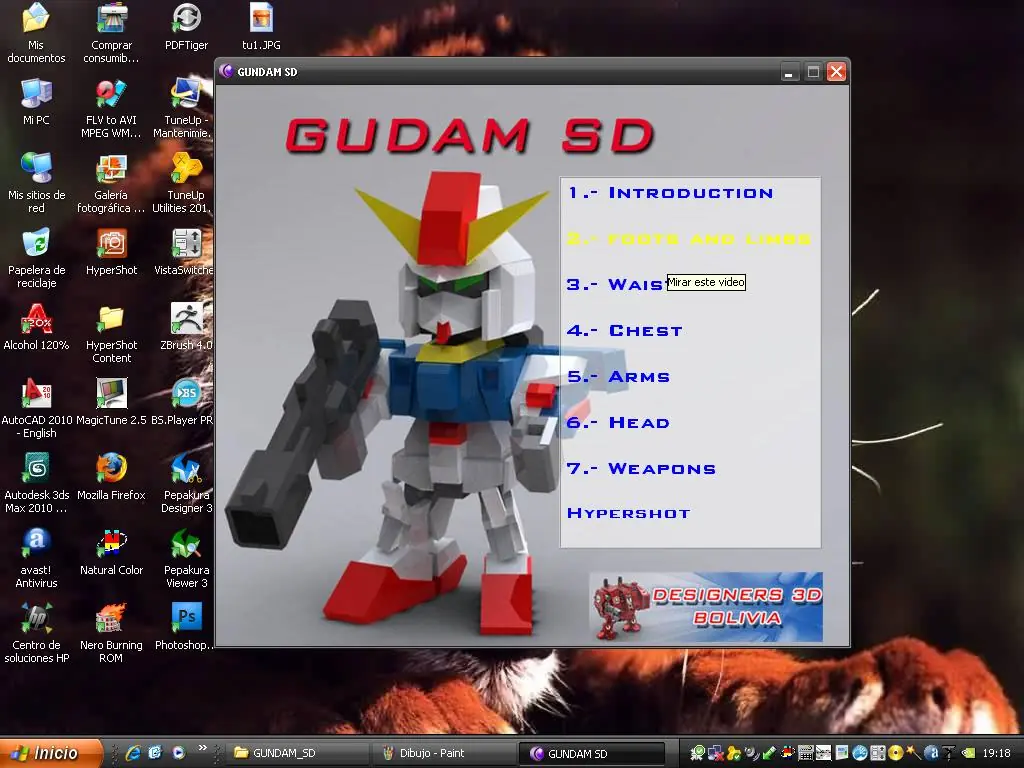
Task: Open the Hypershot menu entry
Action: pos(628,513)
